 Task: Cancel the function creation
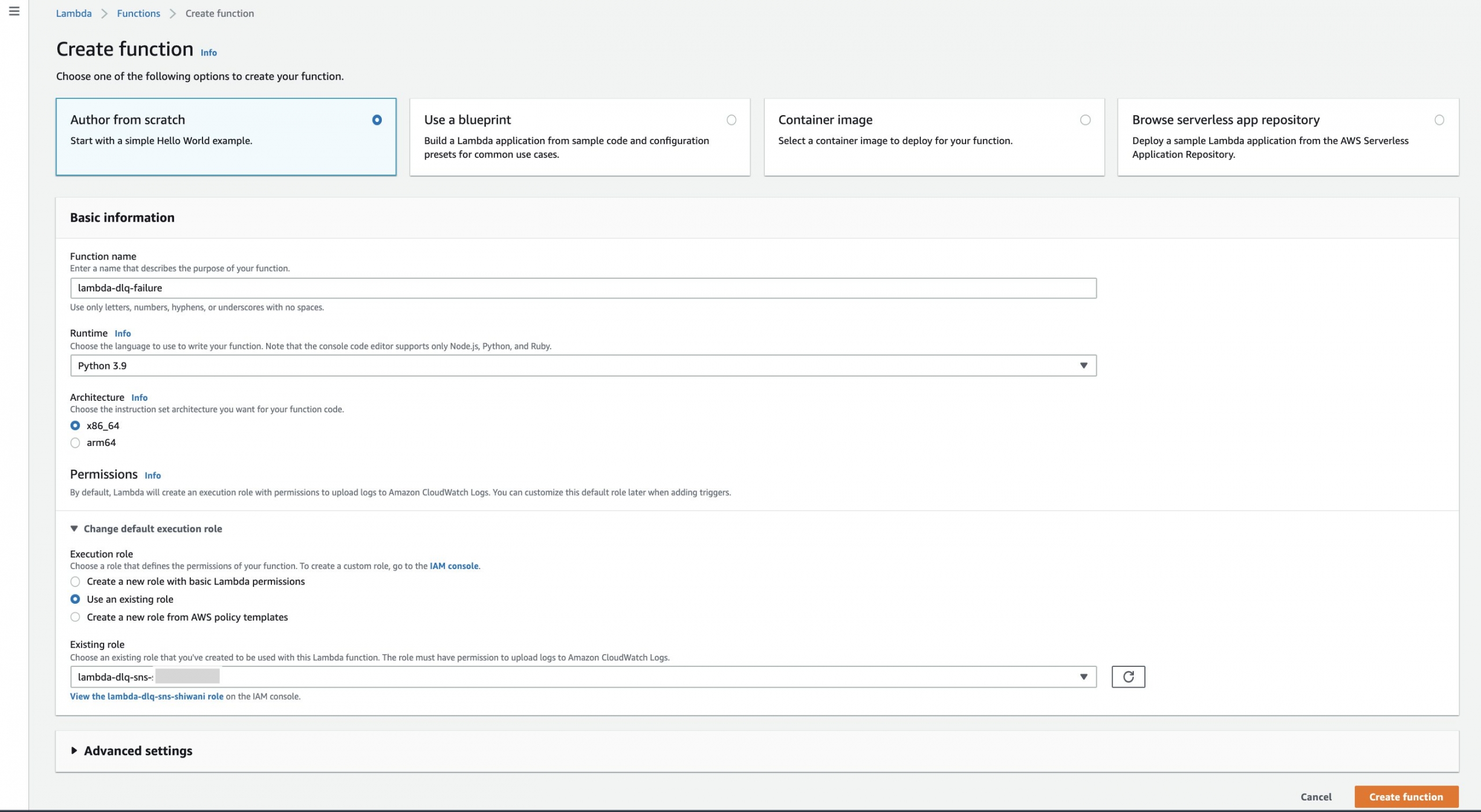point(1316,796)
